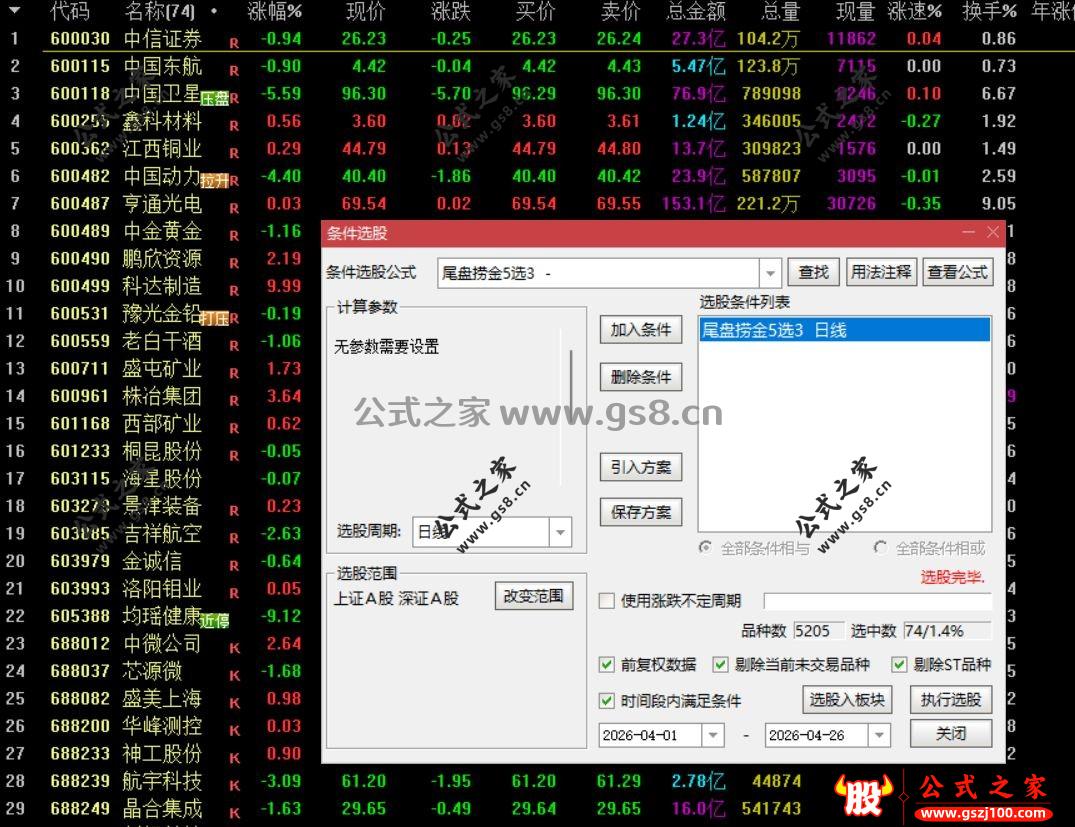Click the 近停 tag on 均瑶健康
The image size is (1075, 827).
click(x=215, y=621)
